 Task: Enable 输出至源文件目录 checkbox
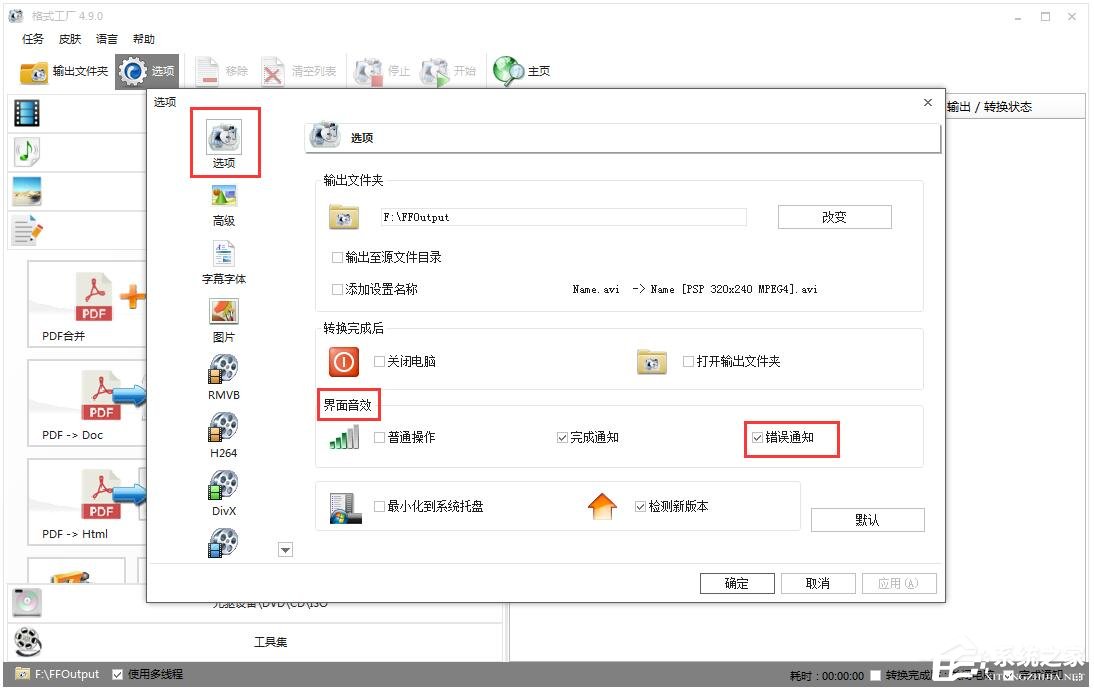click(x=338, y=257)
